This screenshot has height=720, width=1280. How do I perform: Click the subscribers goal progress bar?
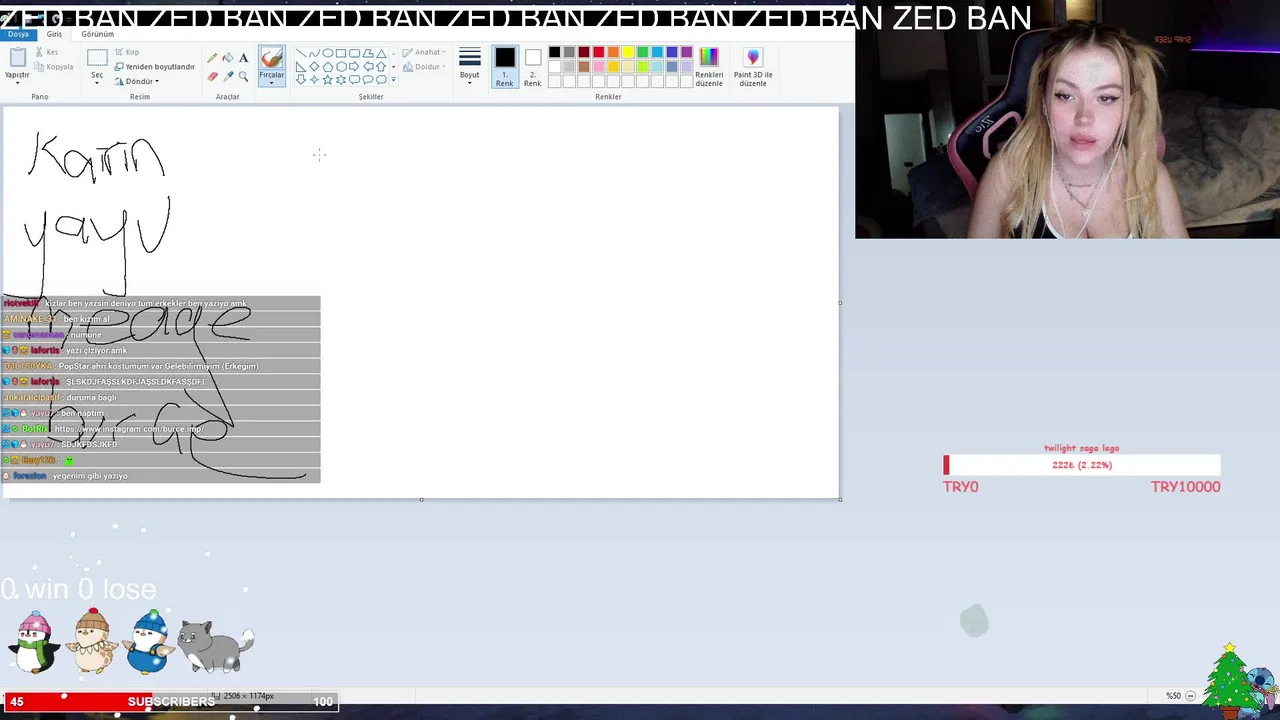tap(170, 701)
